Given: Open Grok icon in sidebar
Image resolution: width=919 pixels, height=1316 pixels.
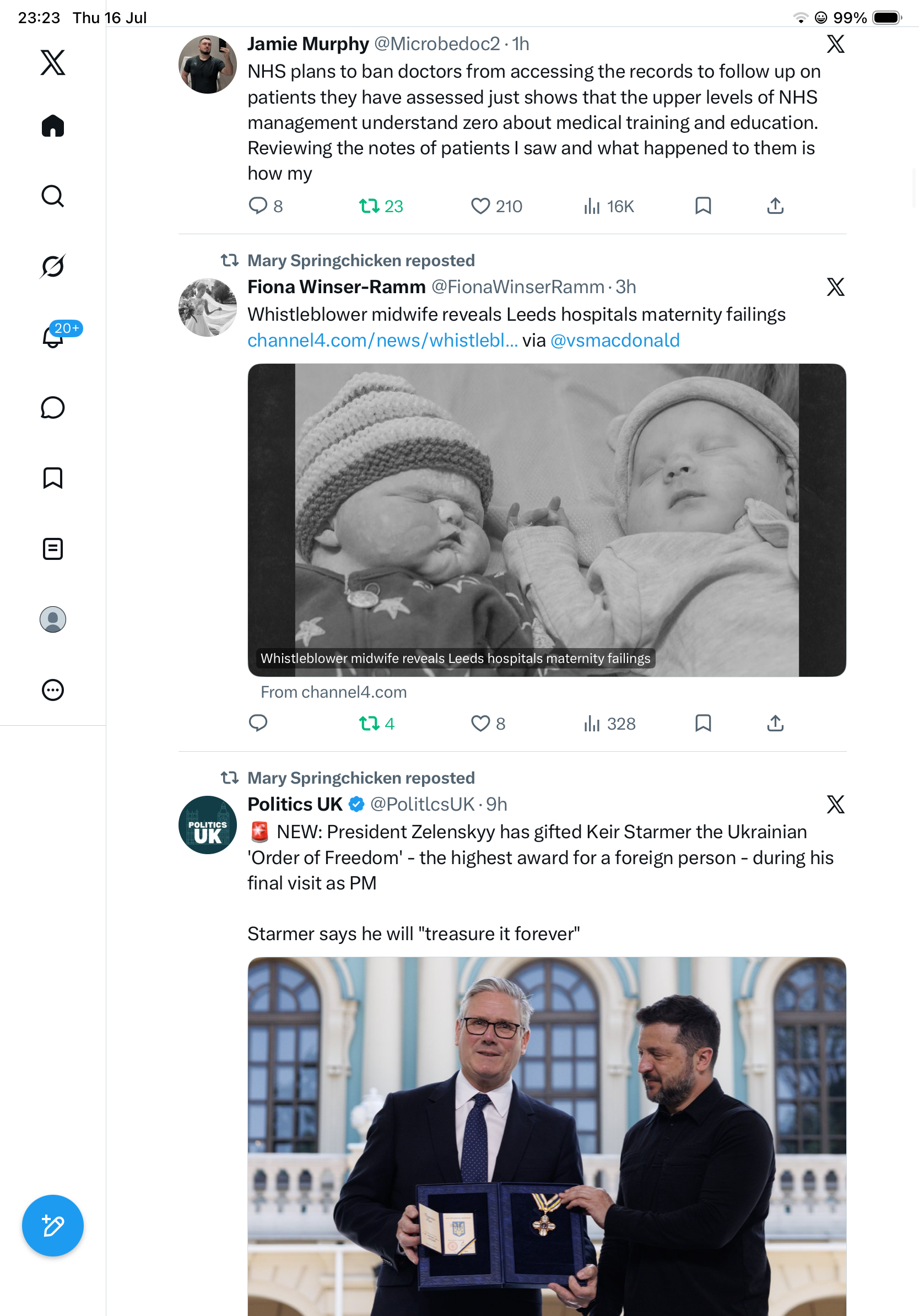Looking at the screenshot, I should [53, 266].
